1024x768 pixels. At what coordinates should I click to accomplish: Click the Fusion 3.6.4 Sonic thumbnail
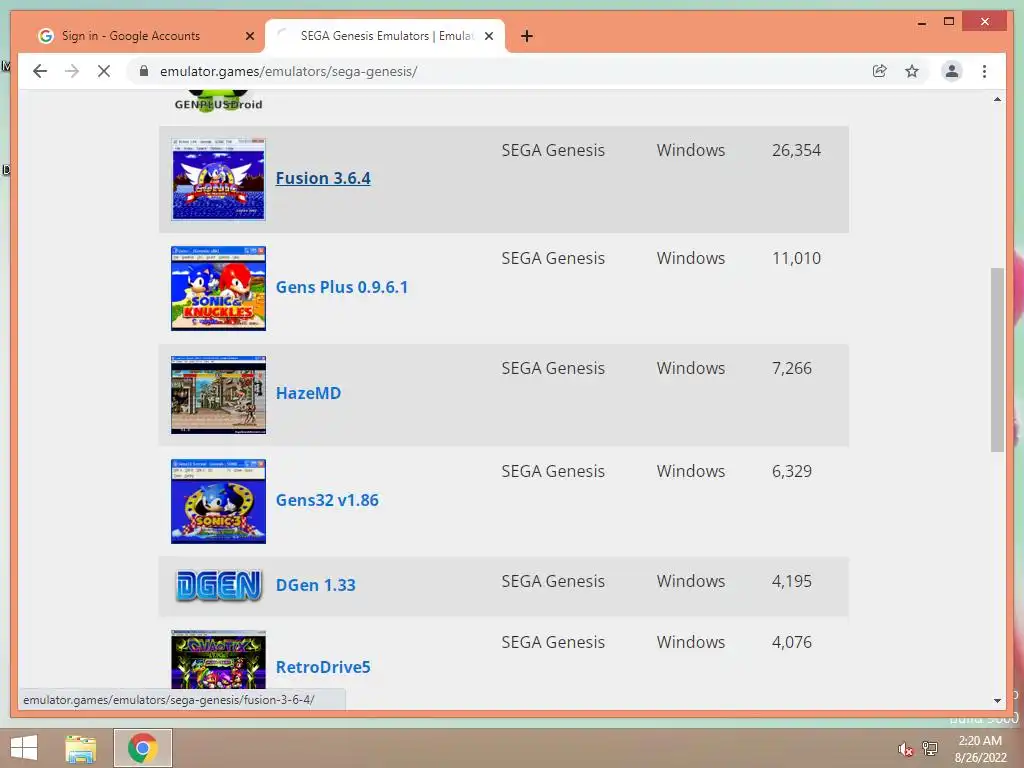(218, 179)
